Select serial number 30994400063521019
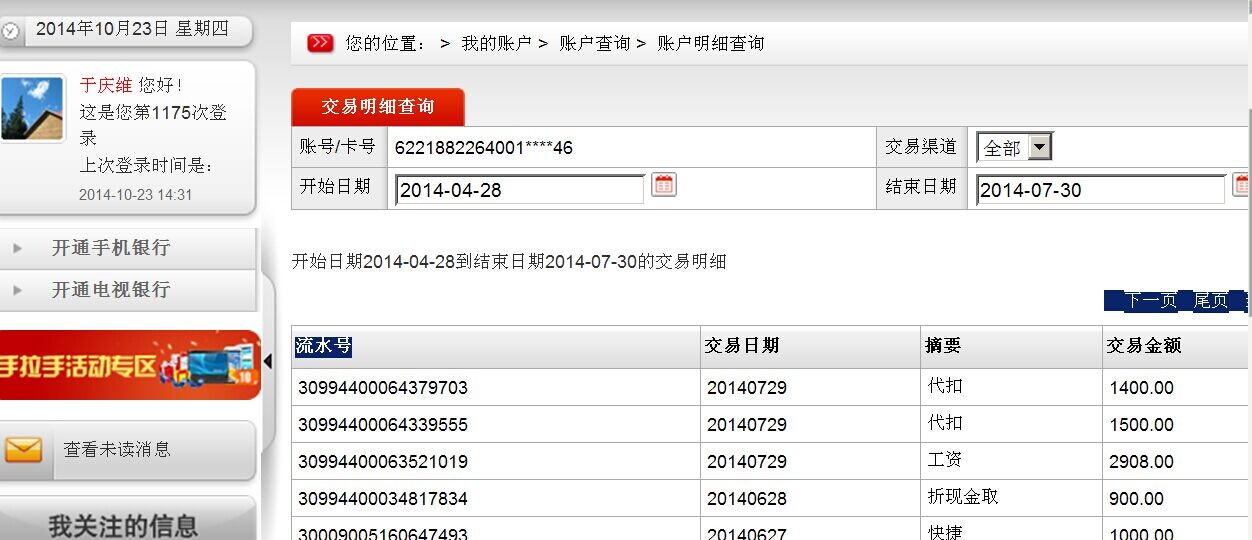This screenshot has height=540, width=1252. pos(383,462)
